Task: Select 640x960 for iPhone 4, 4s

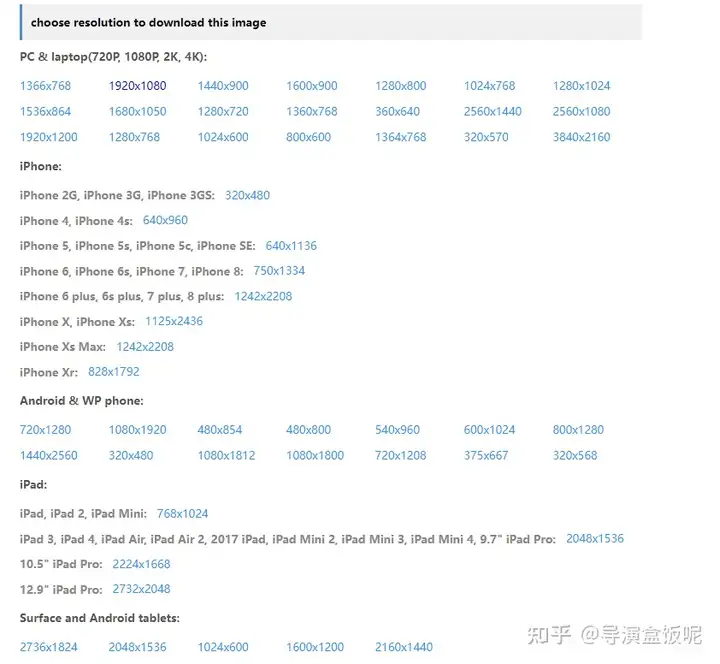Action: point(165,220)
